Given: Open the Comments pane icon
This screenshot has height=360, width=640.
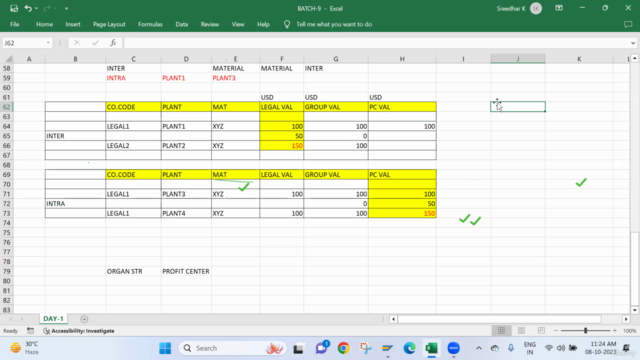Looking at the screenshot, I should 628,24.
